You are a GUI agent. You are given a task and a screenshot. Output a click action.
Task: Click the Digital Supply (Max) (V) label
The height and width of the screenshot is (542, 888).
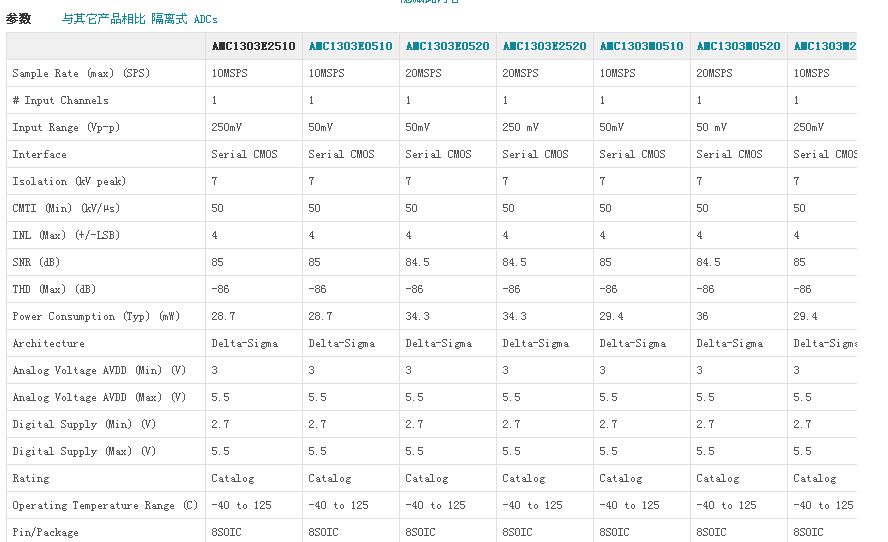pos(84,451)
